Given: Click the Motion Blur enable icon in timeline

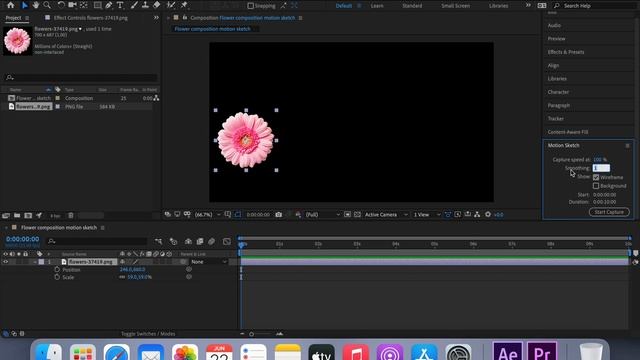Looking at the screenshot, I should click(211, 241).
